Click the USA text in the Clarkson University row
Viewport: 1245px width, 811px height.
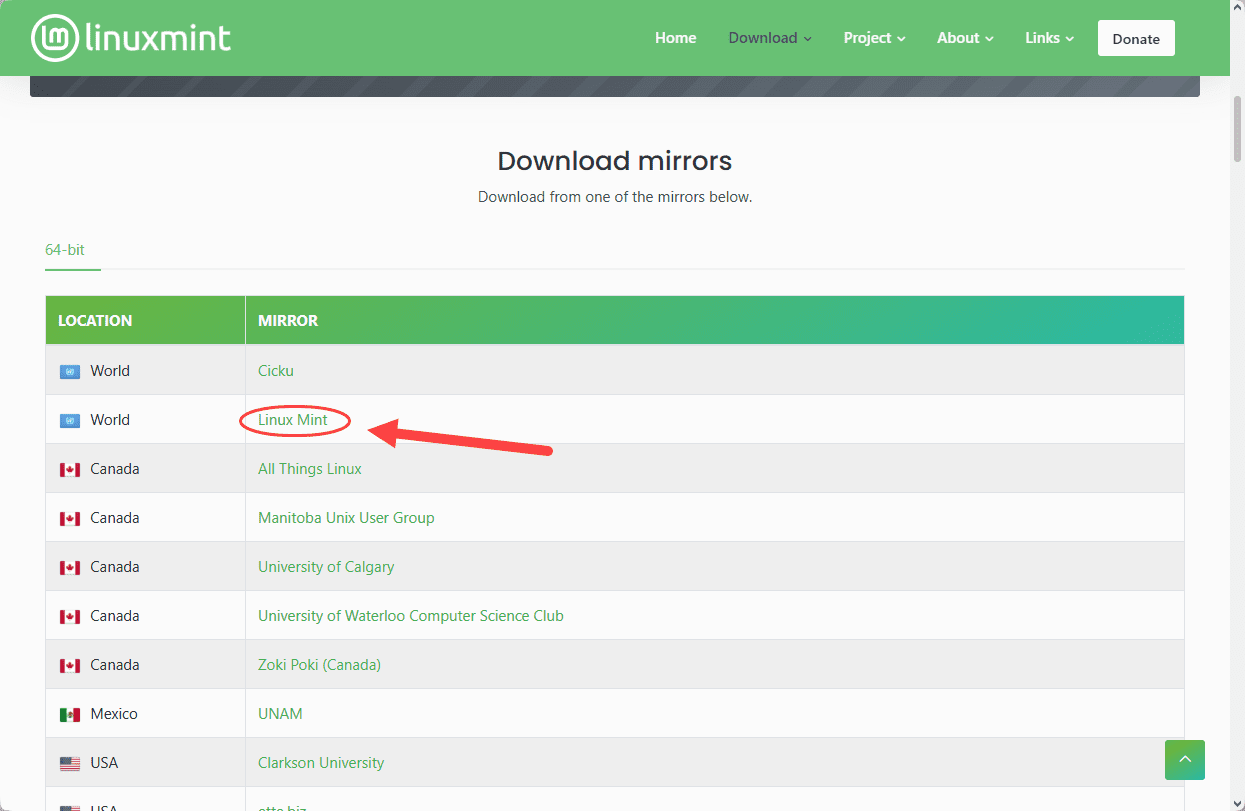tap(104, 763)
